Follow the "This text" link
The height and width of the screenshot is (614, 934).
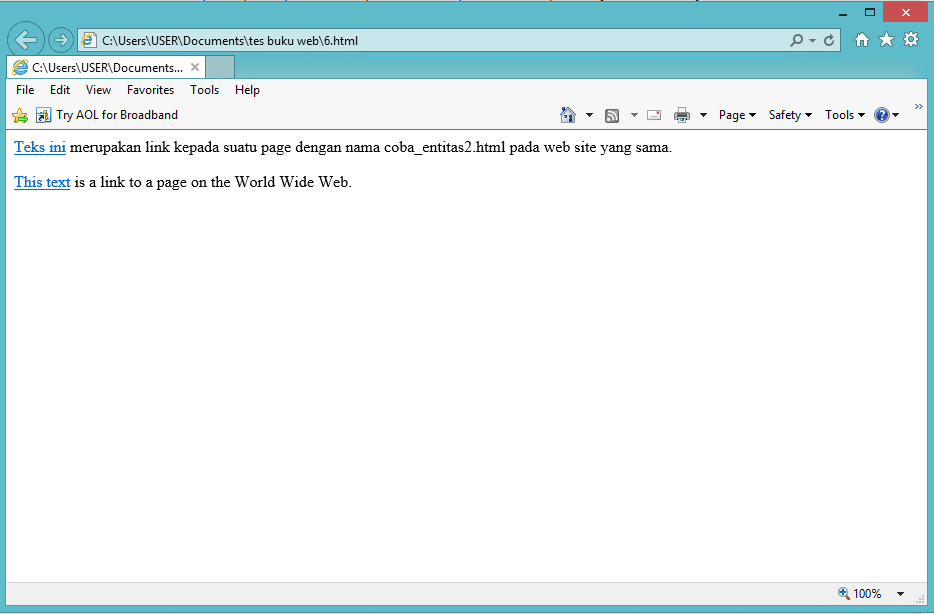[x=42, y=182]
